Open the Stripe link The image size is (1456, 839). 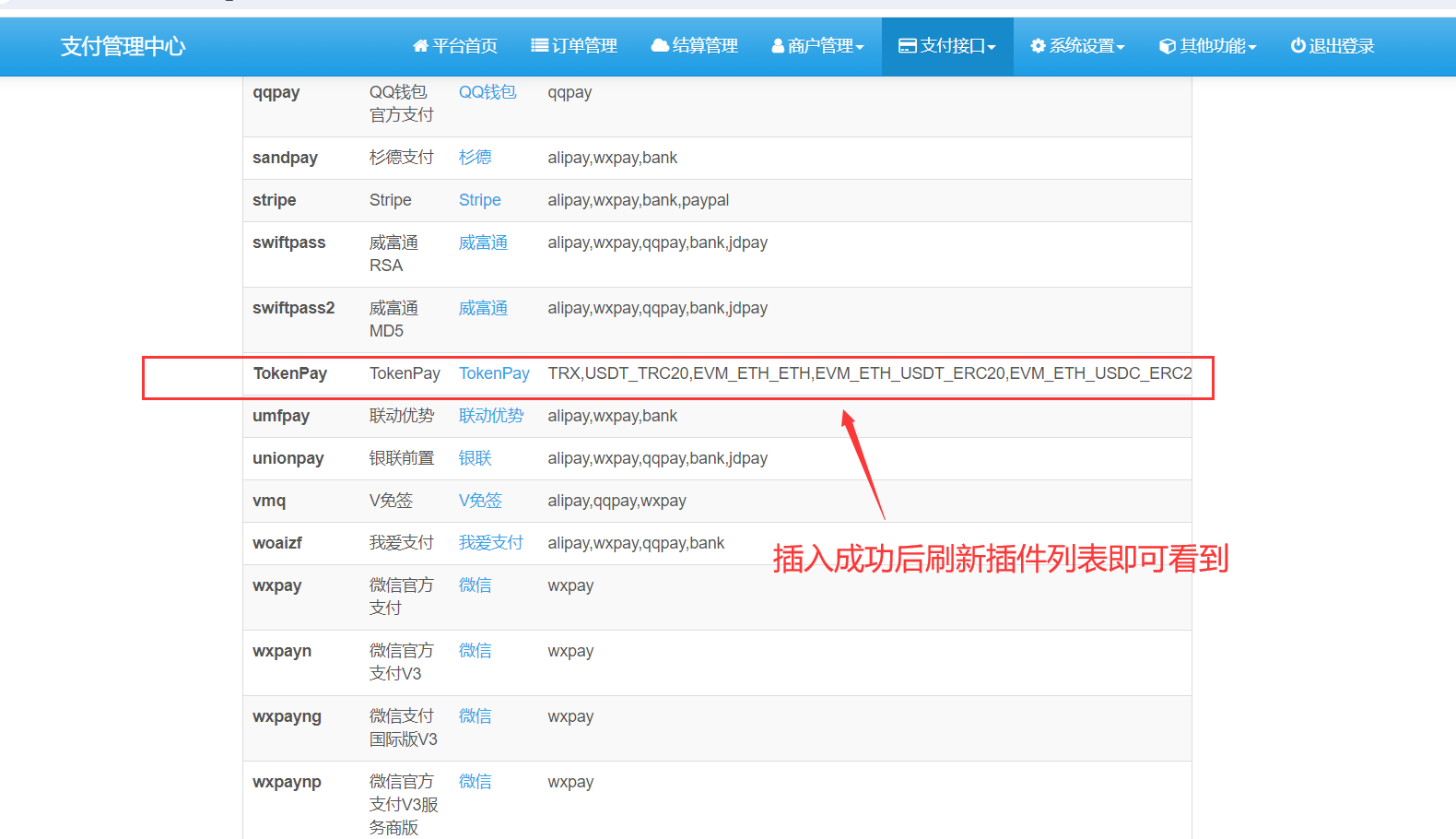click(480, 200)
